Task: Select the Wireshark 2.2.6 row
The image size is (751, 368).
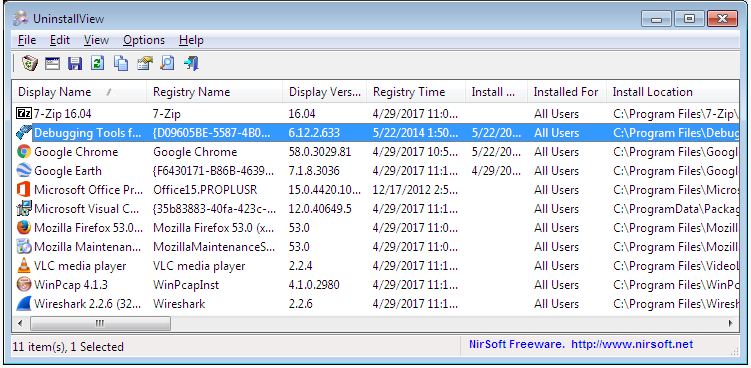Action: [376, 304]
